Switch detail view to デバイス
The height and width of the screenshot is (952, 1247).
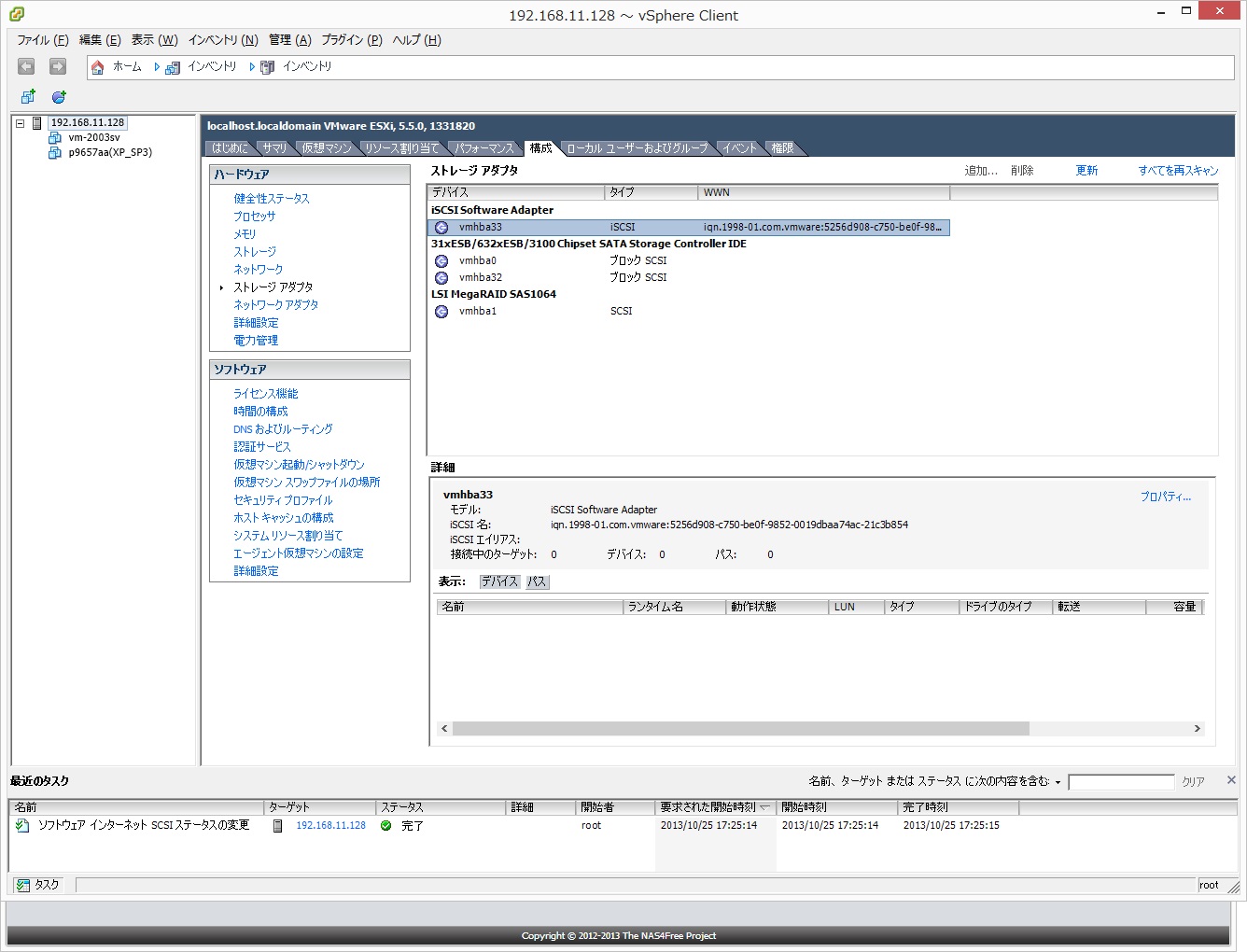pyautogui.click(x=499, y=581)
